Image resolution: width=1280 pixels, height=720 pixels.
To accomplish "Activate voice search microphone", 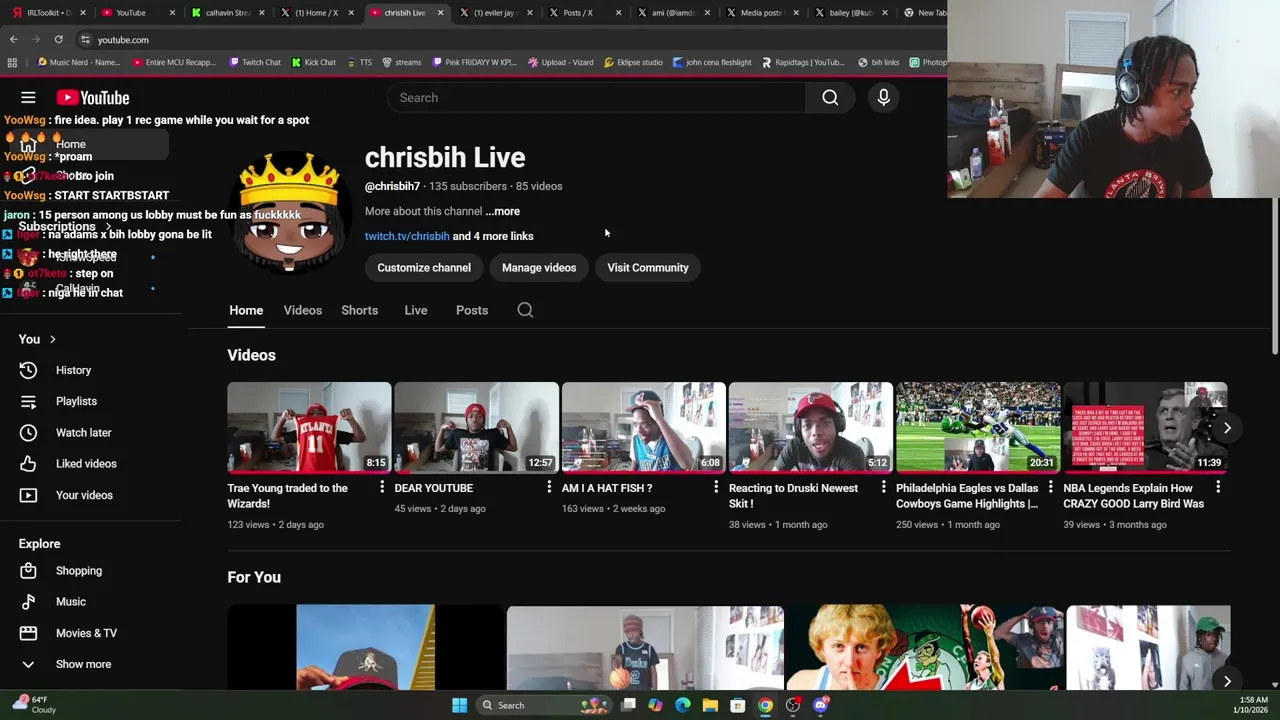I will (x=883, y=97).
